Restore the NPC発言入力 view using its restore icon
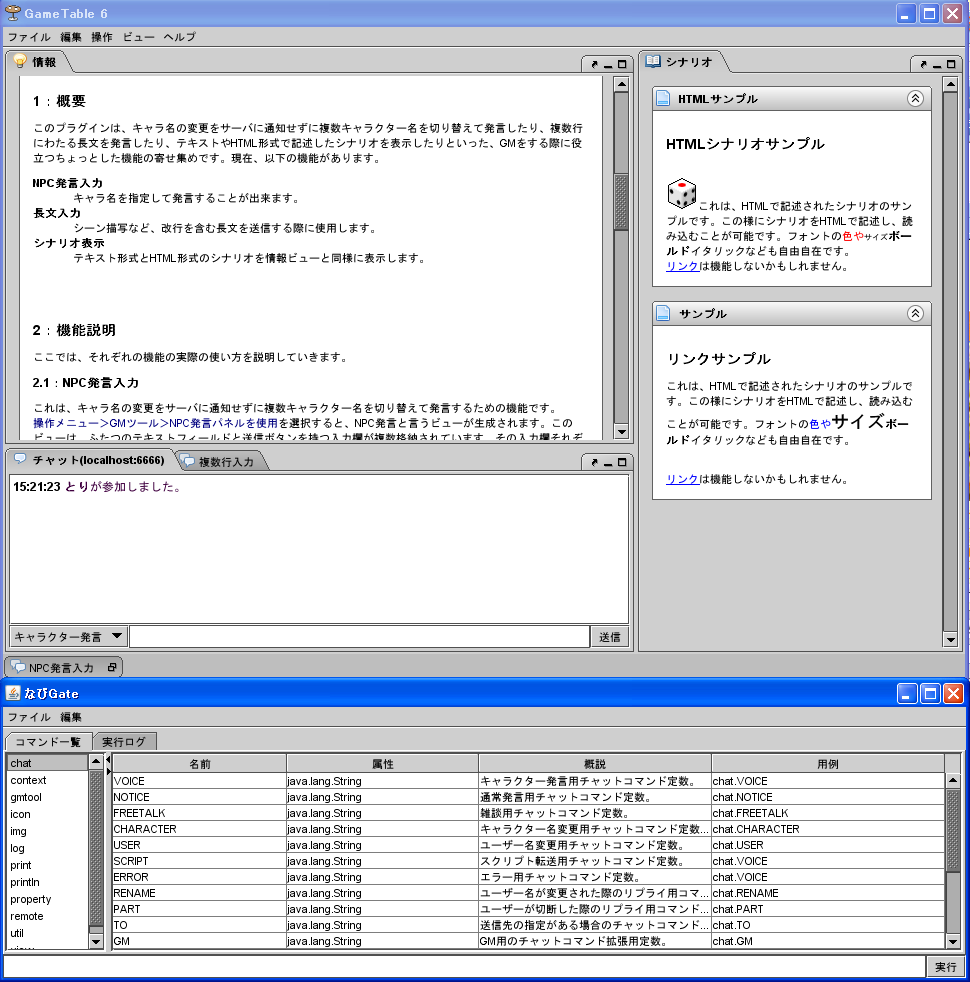970x982 pixels. point(112,668)
